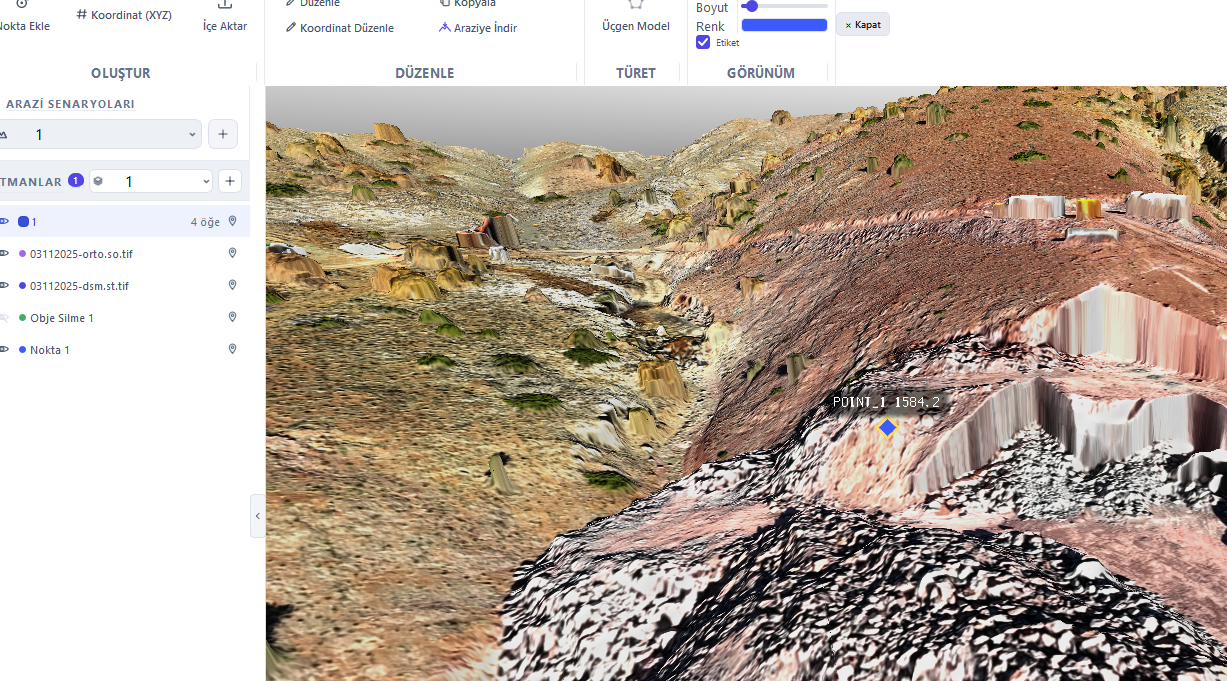The image size is (1227, 681).
Task: Adjust the Boyut size slider
Action: pos(784,6)
